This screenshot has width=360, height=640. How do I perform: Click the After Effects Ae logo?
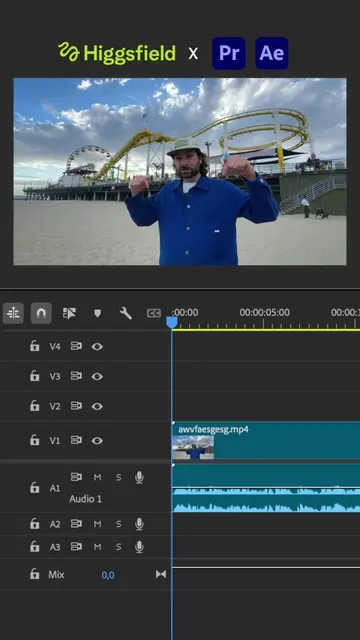click(x=272, y=53)
